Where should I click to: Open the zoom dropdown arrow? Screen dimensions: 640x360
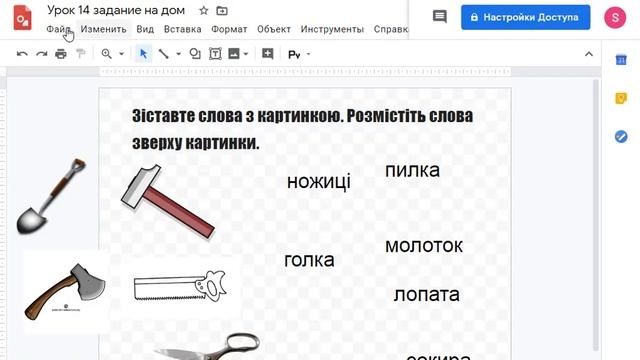[x=121, y=54]
